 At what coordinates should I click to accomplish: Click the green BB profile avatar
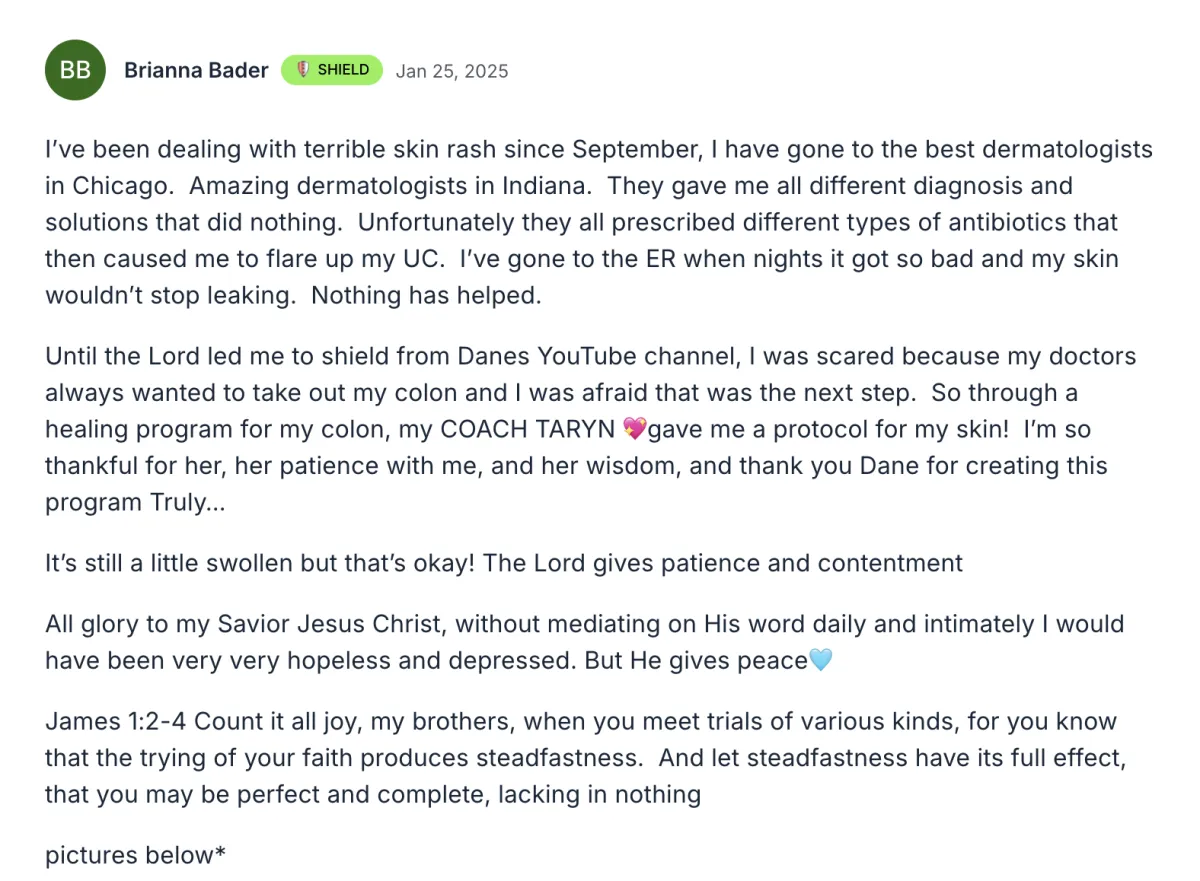pos(75,70)
